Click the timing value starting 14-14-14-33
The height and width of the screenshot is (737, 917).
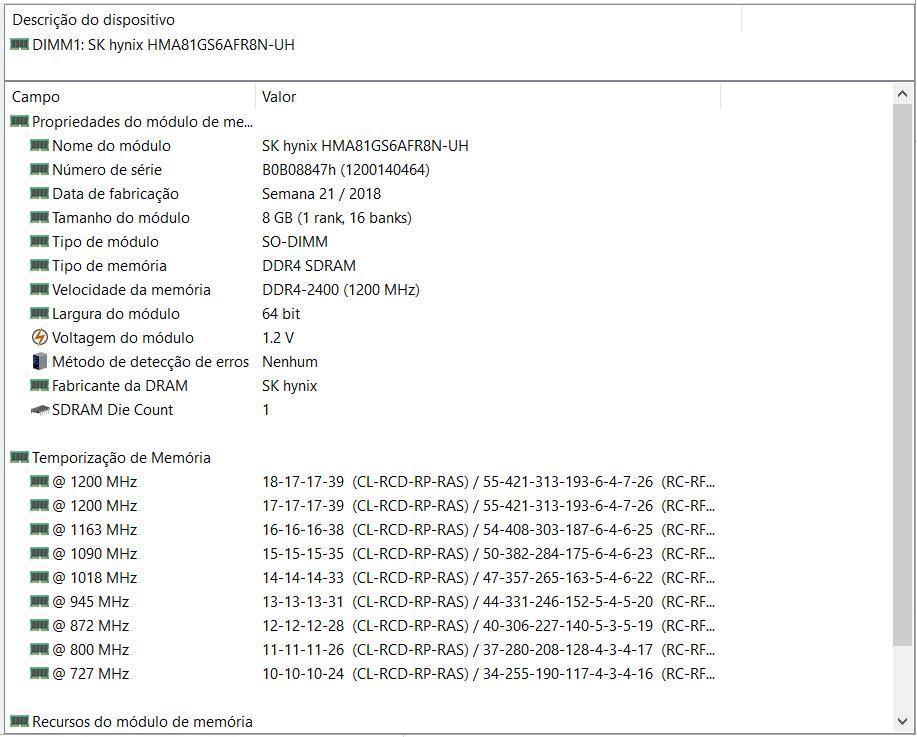point(488,577)
